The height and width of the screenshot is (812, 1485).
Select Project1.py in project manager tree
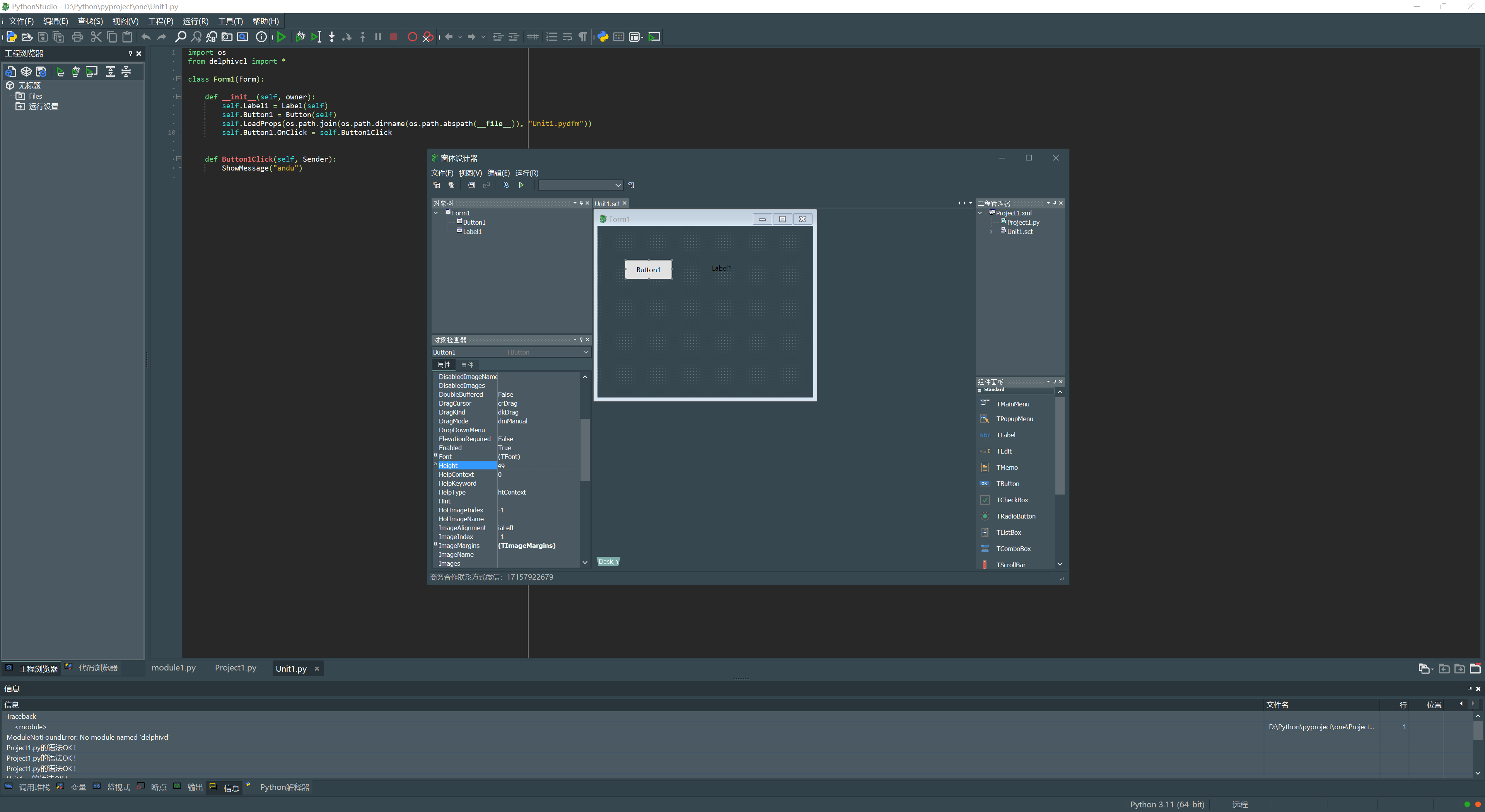(1022, 222)
